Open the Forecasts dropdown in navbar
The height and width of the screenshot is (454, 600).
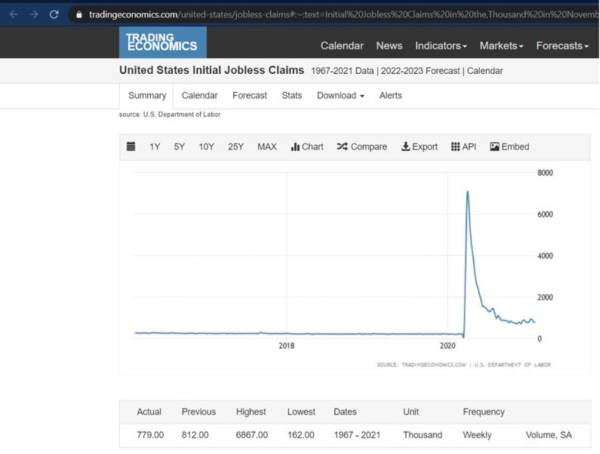coord(562,46)
